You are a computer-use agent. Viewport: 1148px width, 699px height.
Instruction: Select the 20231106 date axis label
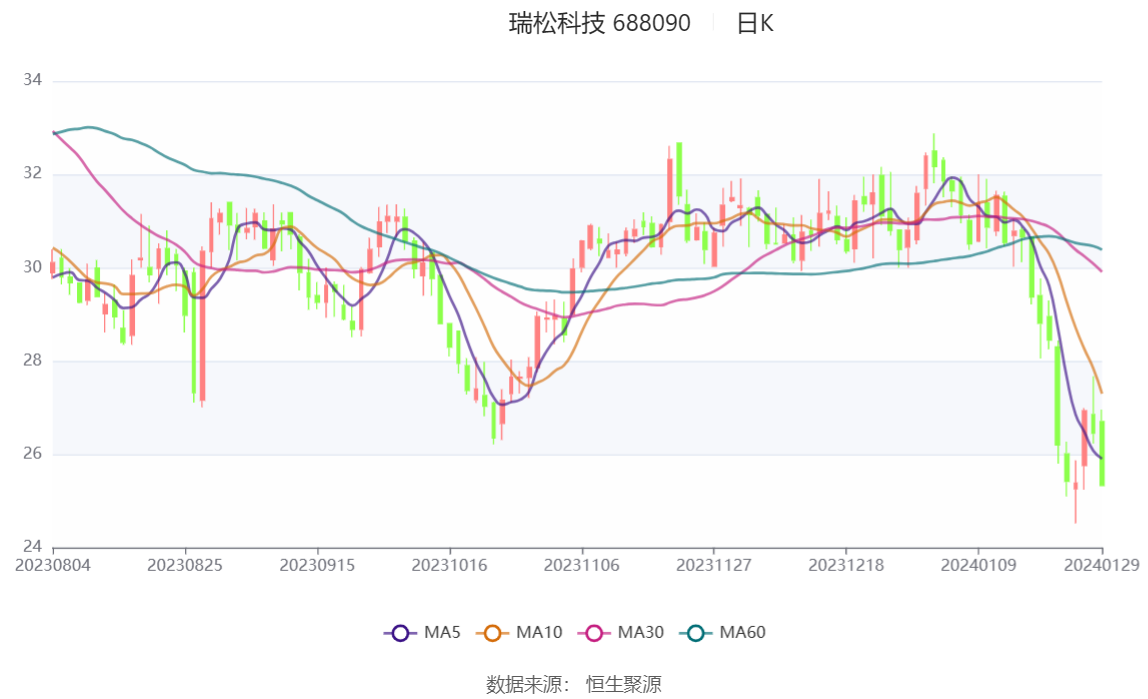tap(582, 566)
